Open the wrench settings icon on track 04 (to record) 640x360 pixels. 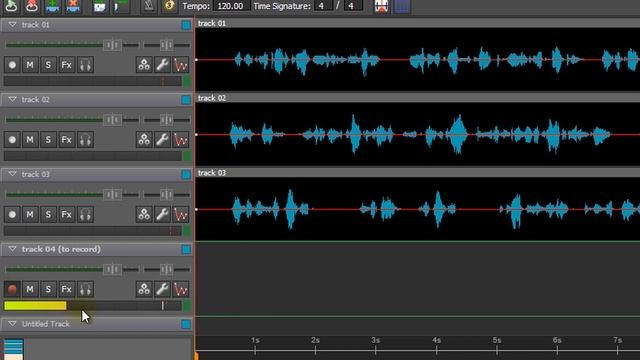click(x=162, y=289)
